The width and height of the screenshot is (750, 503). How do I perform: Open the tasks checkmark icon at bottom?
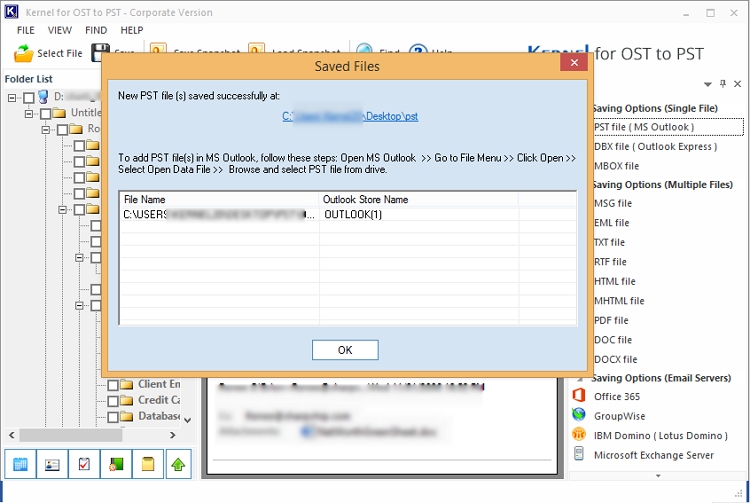click(84, 464)
